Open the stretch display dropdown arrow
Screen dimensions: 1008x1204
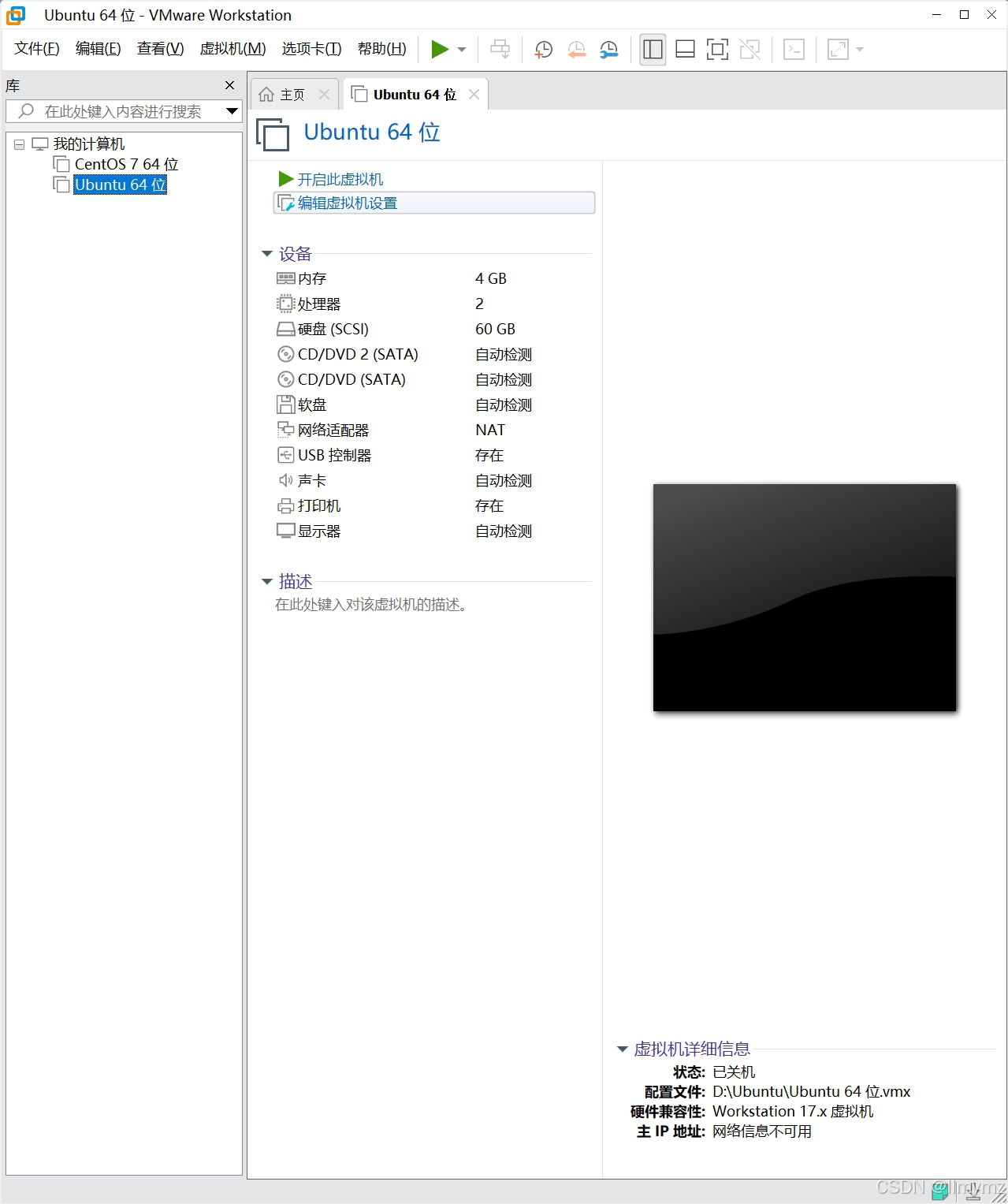860,50
